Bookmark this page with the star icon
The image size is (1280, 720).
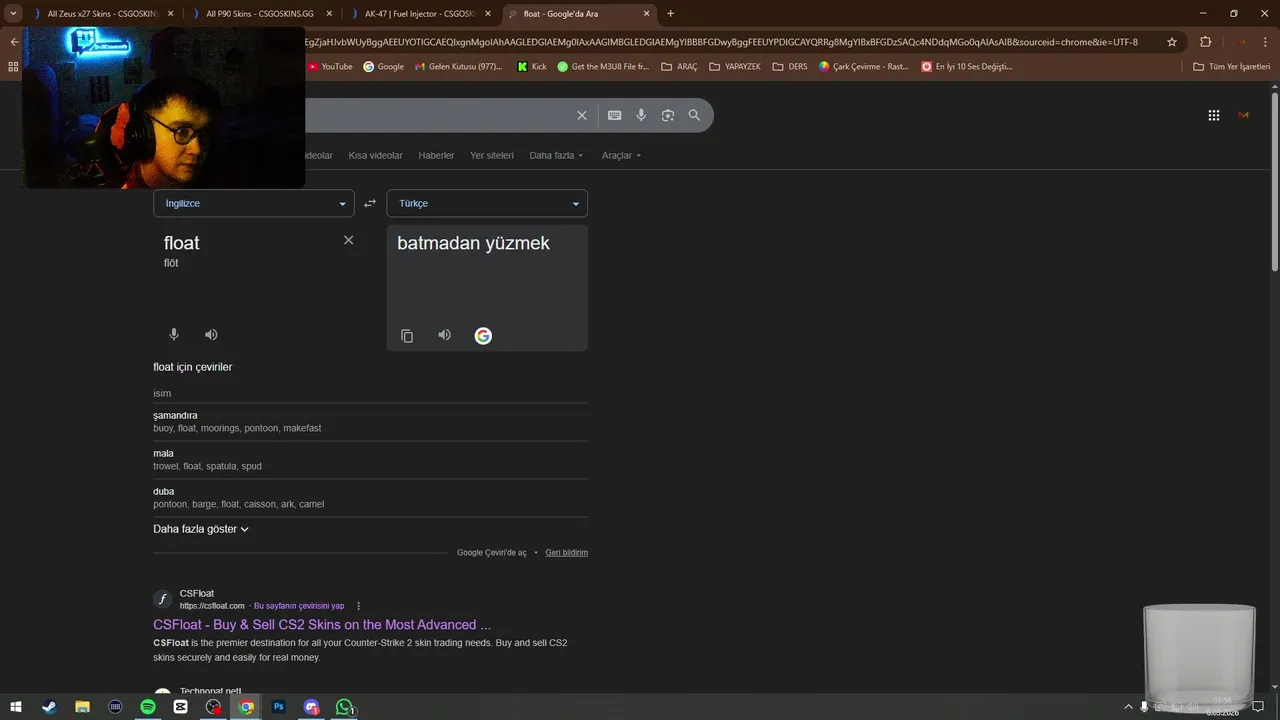1172,42
